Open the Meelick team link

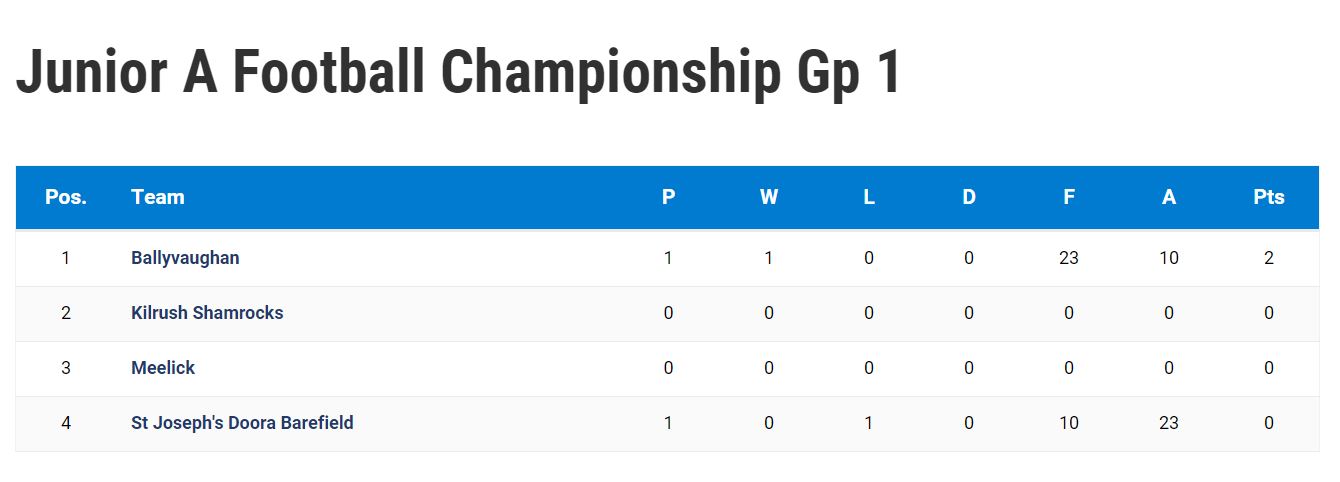click(x=163, y=368)
